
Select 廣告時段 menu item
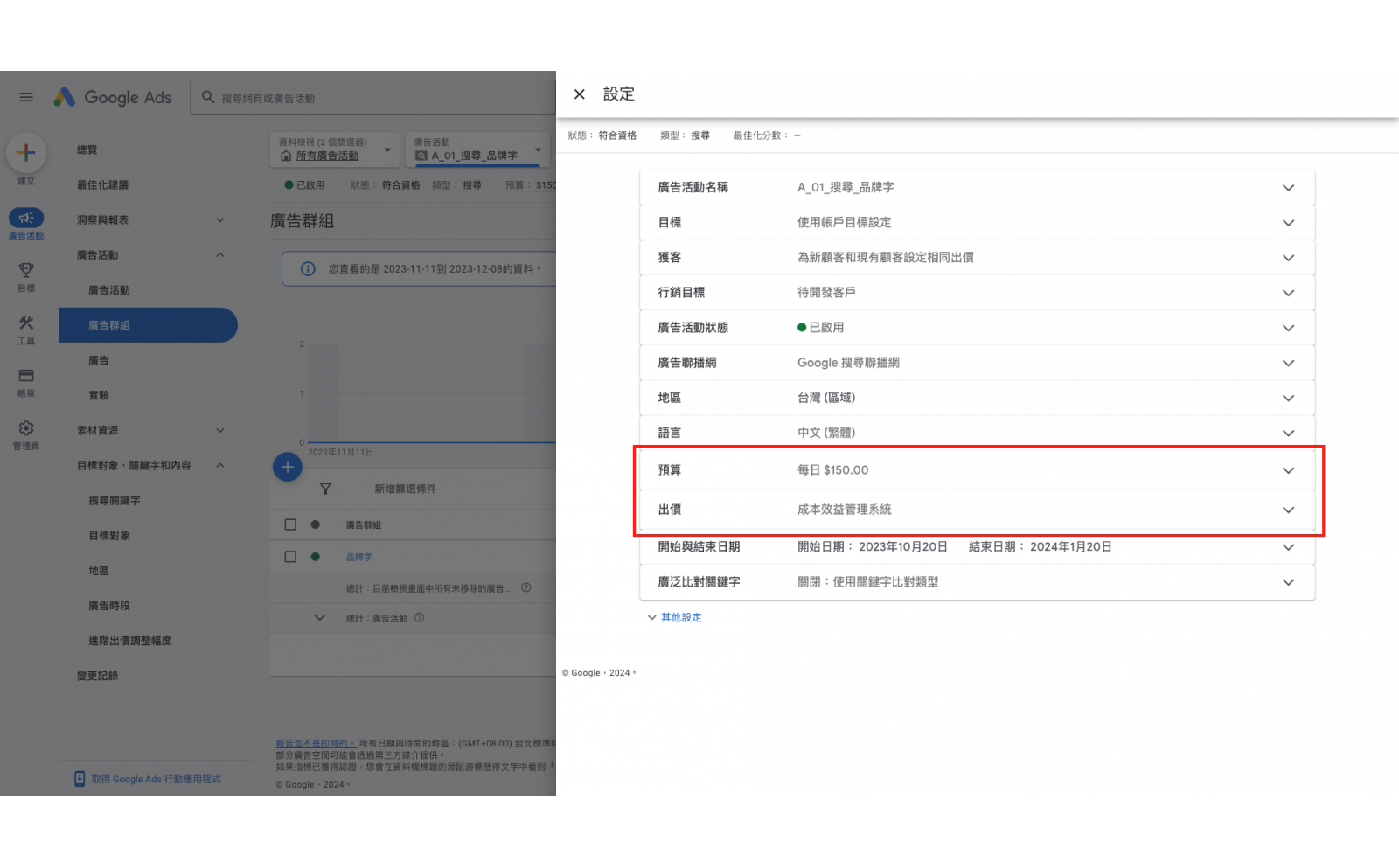109,605
